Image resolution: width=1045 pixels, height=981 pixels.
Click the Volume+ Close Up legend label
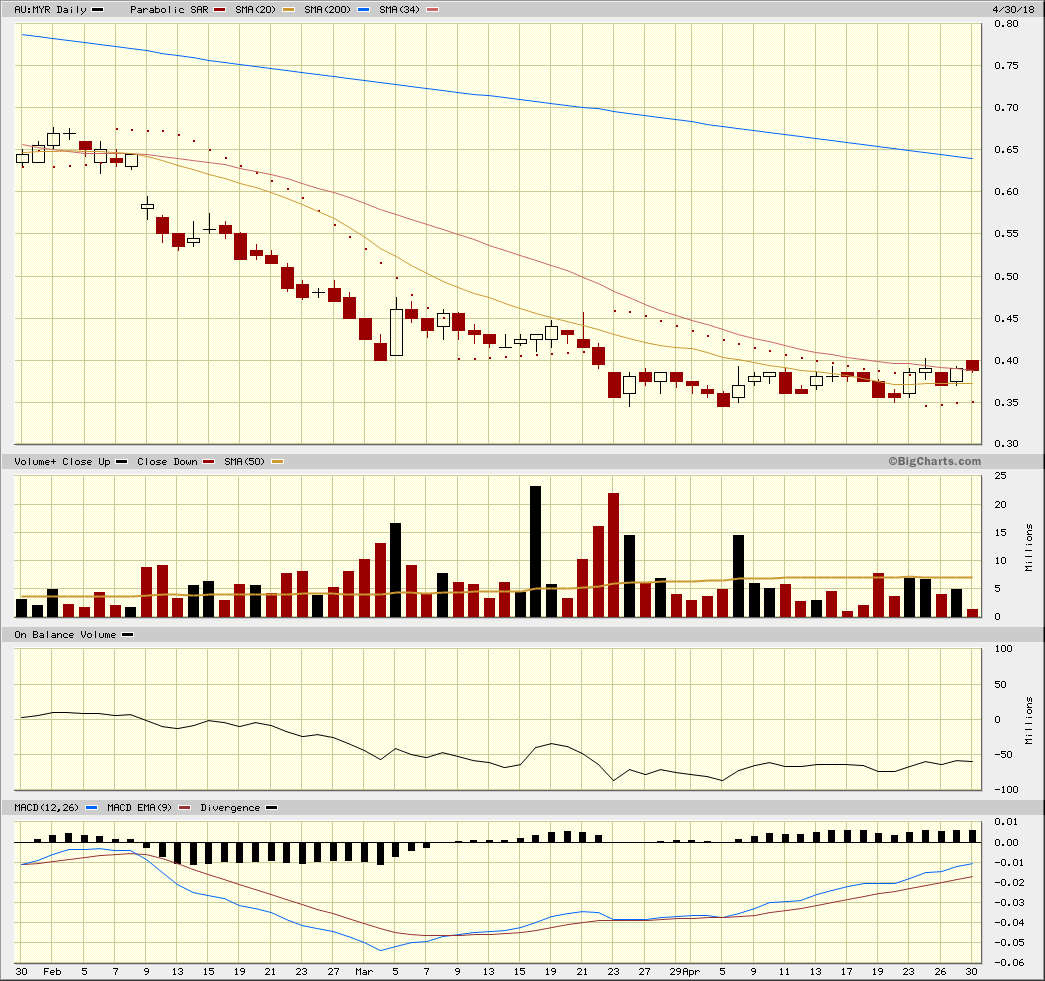click(x=62, y=461)
